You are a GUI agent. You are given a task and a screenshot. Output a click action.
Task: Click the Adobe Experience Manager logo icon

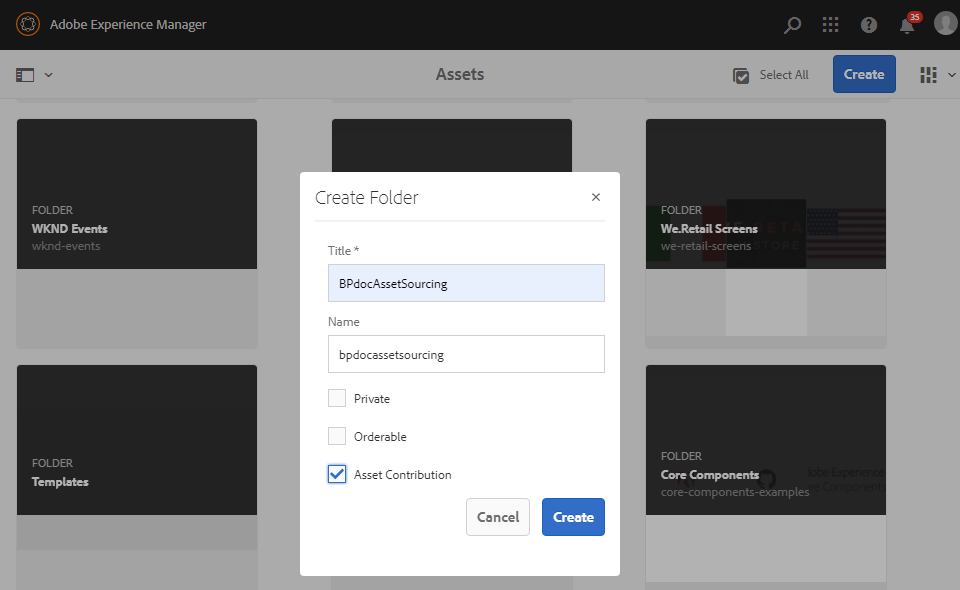pos(28,24)
